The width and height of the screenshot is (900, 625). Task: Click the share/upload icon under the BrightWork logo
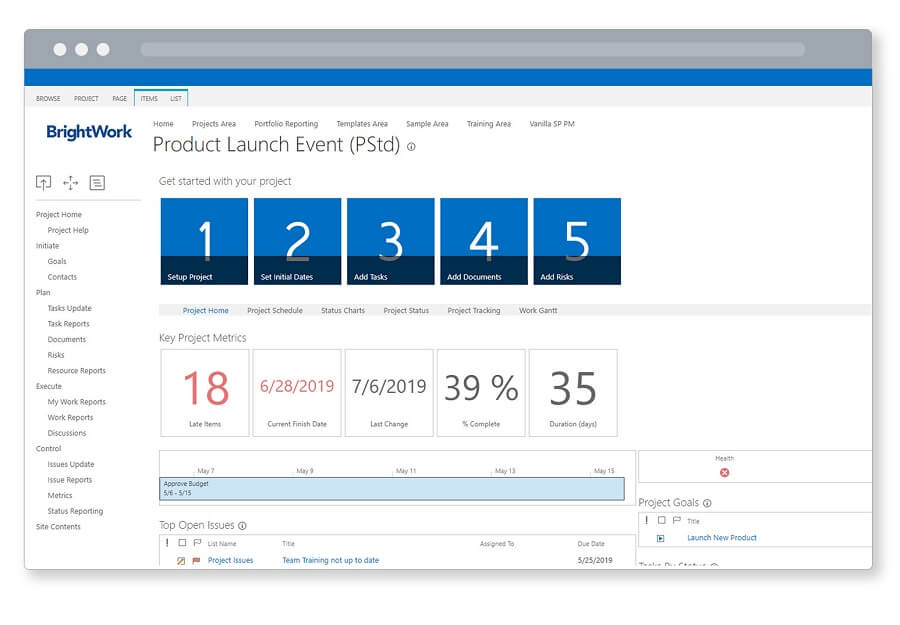pyautogui.click(x=43, y=182)
